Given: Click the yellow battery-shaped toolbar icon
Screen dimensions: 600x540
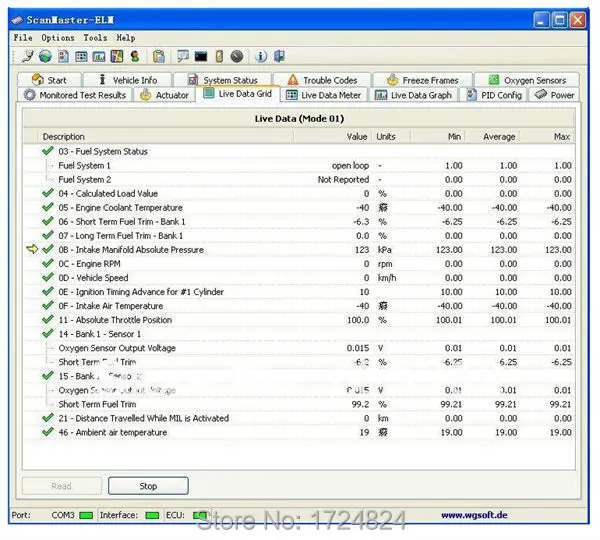Looking at the screenshot, I should [219, 56].
